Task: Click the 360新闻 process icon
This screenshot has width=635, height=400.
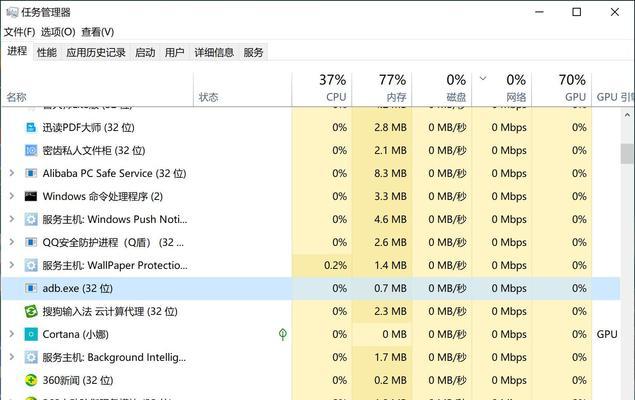Action: pyautogui.click(x=31, y=380)
